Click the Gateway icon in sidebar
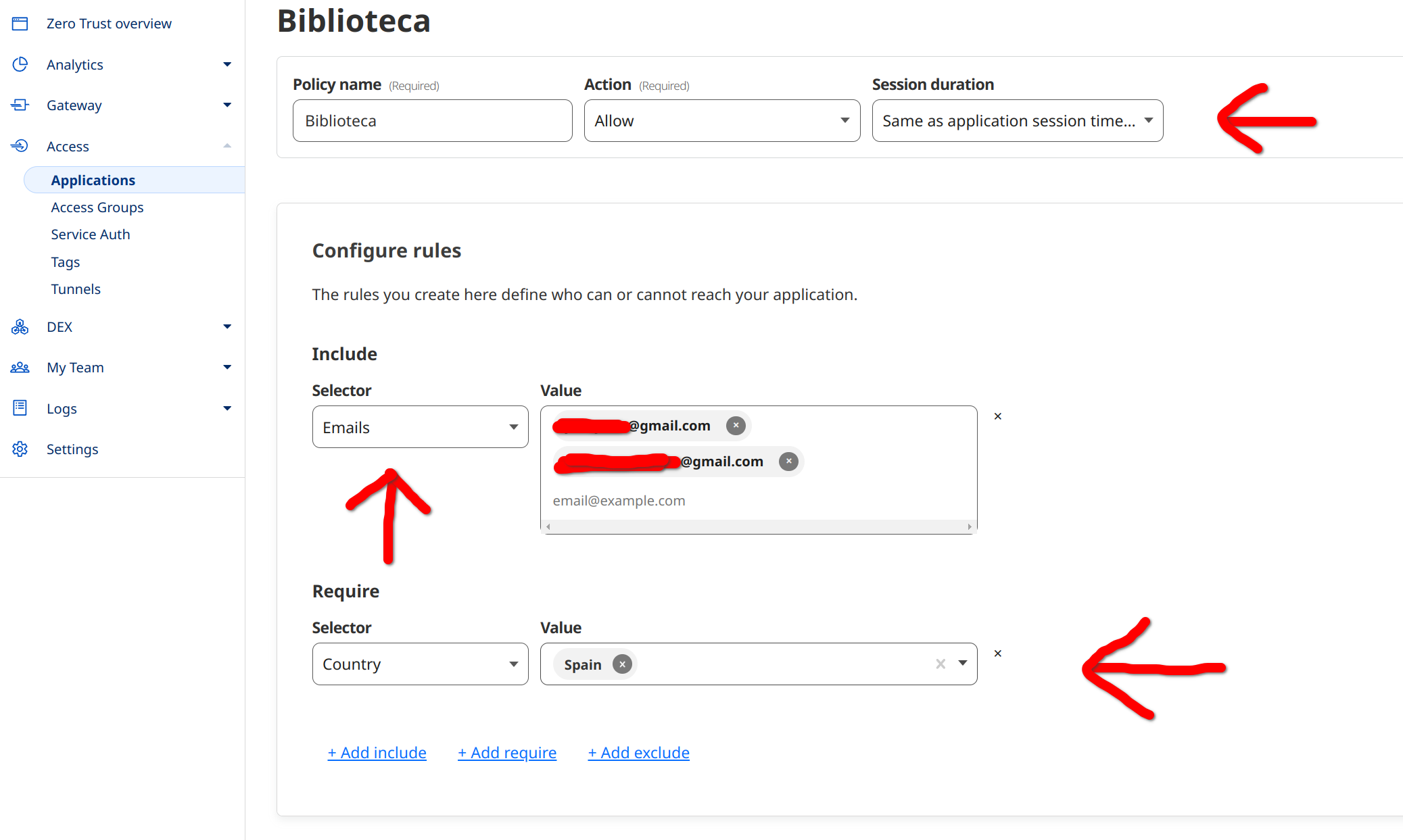 pos(20,105)
